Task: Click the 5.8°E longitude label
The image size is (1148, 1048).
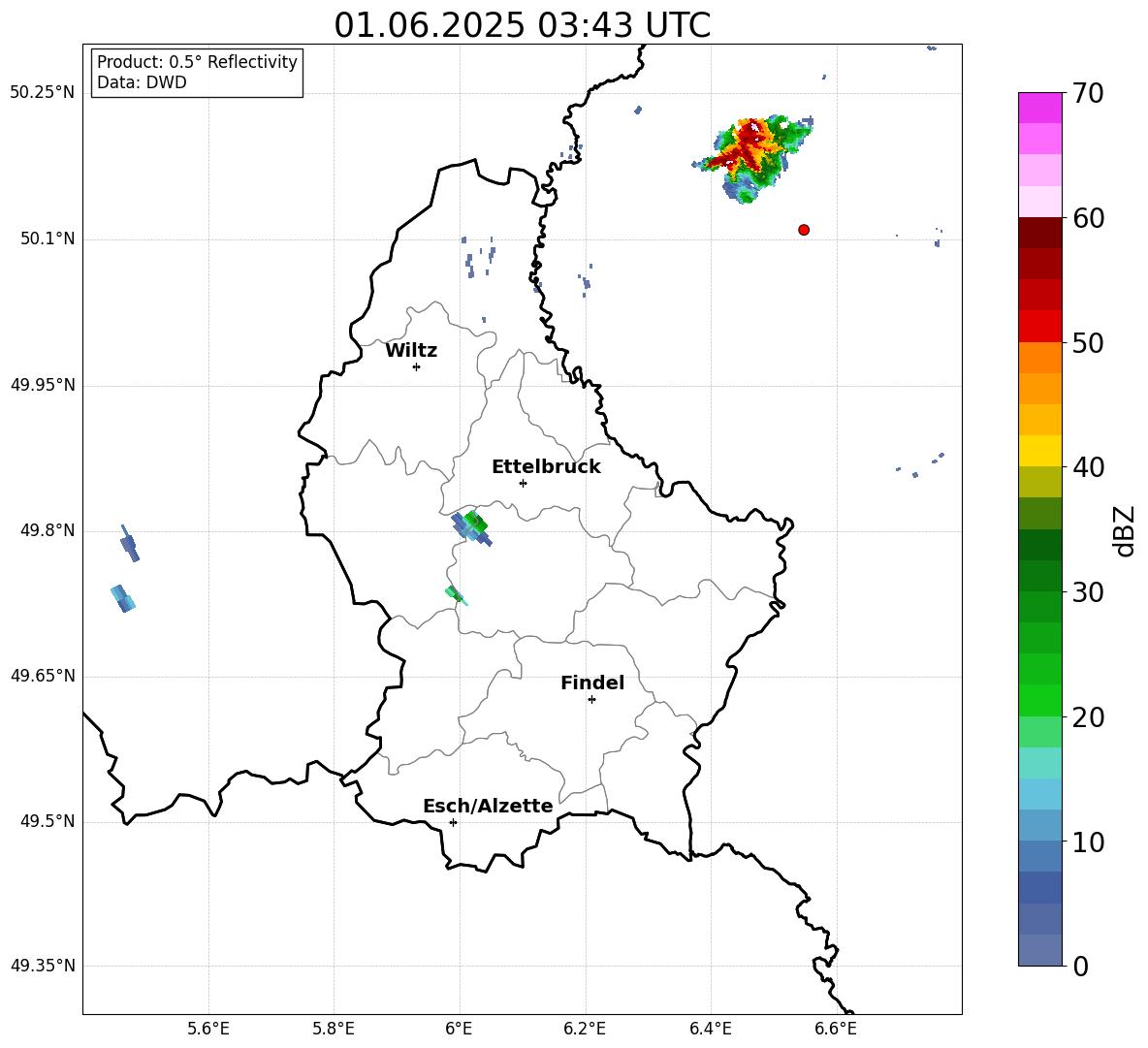Action: 334,1029
